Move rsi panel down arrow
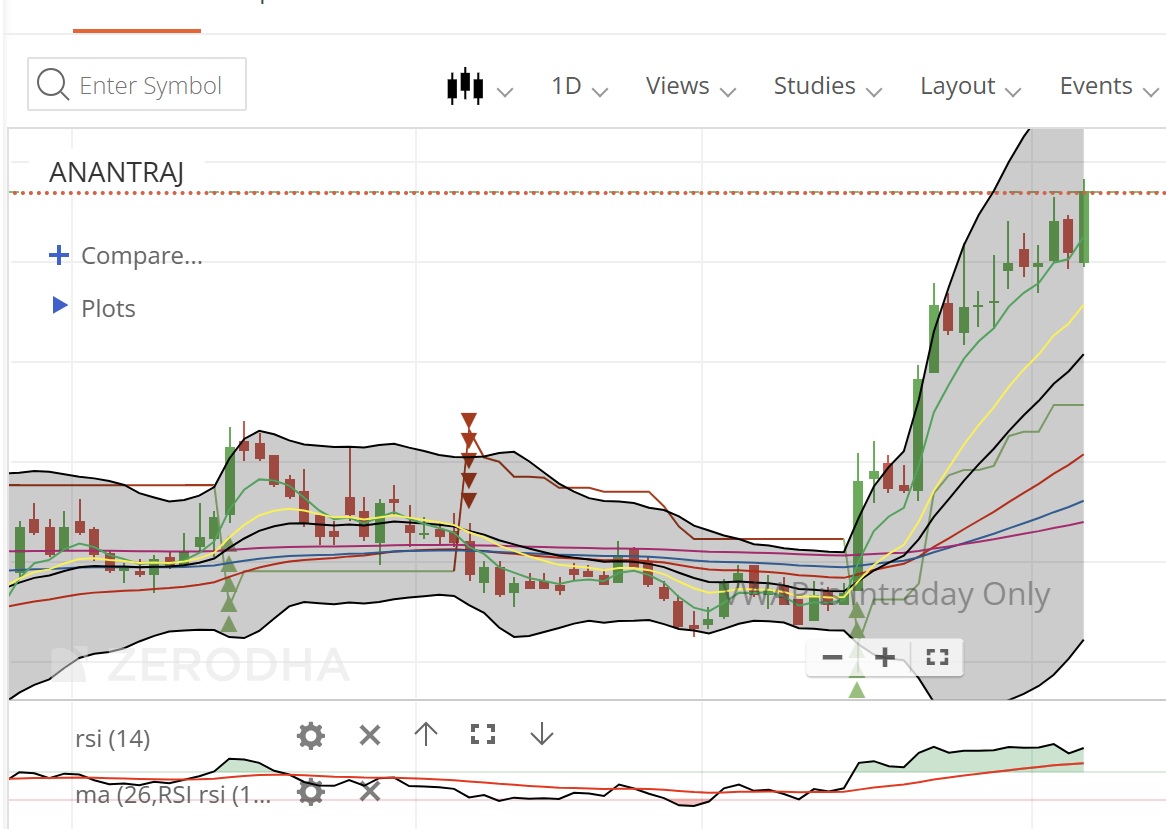 542,735
